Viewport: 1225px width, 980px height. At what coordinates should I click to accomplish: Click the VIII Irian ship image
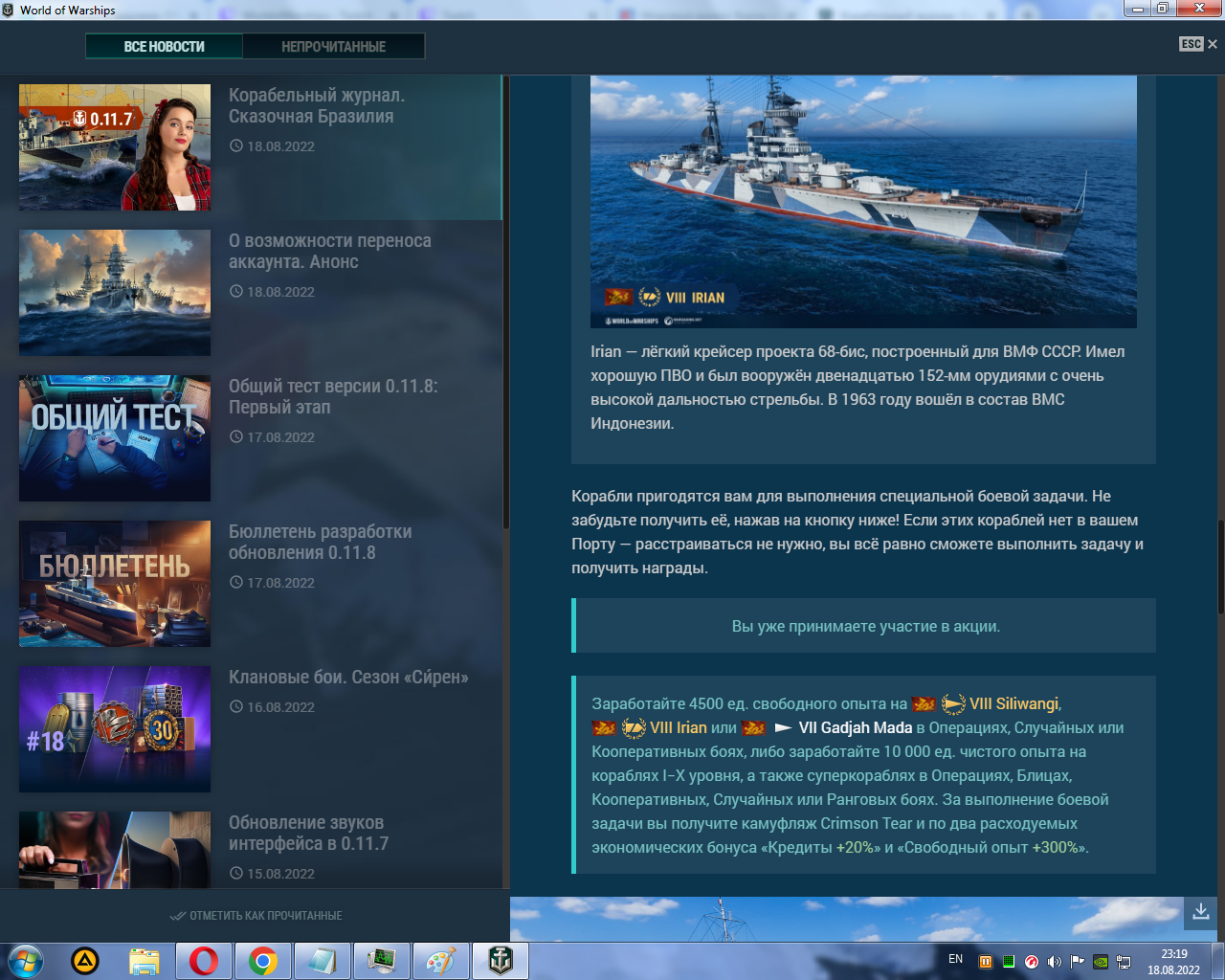(863, 202)
